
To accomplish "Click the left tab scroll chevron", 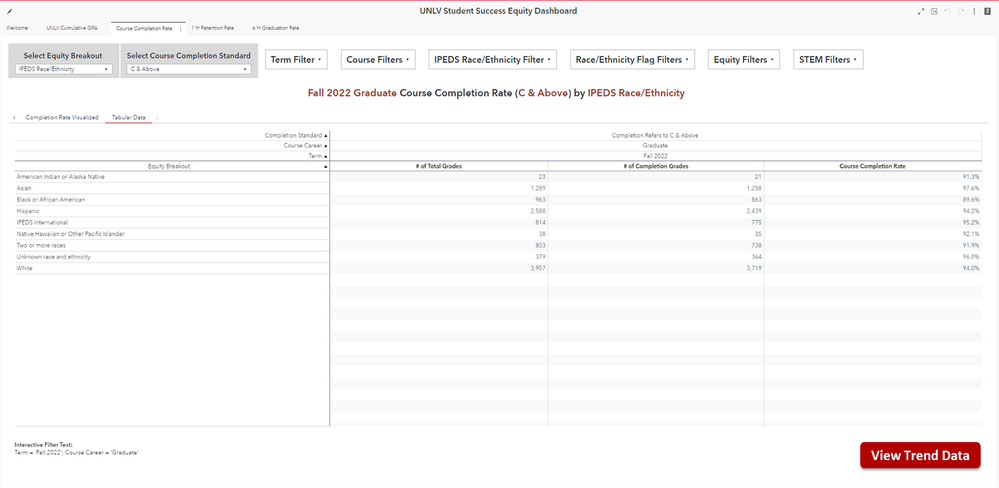I will coord(15,118).
